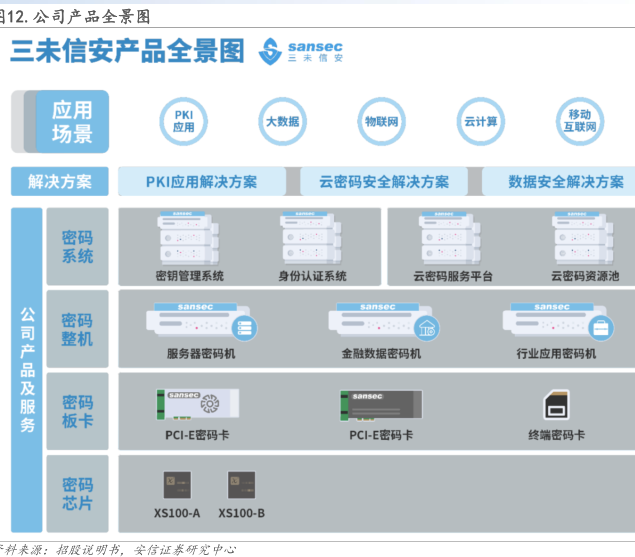Open the 数据安全解决方案 tab
Image resolution: width=635 pixels, height=557 pixels.
[564, 181]
